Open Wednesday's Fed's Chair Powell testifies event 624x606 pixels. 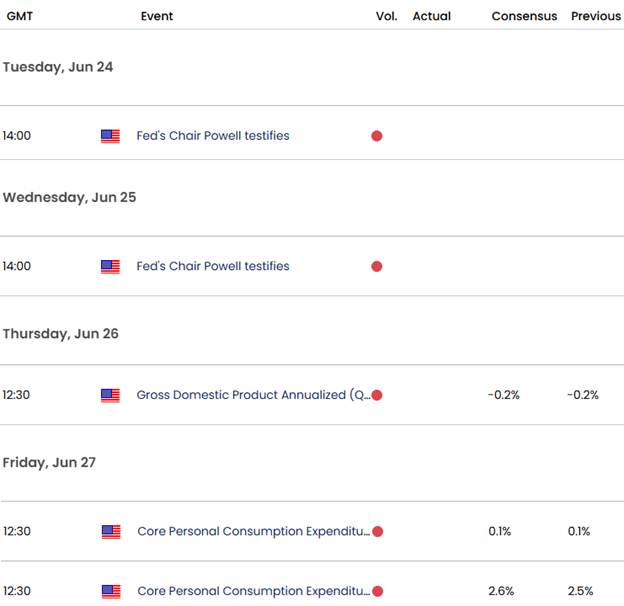pyautogui.click(x=213, y=266)
